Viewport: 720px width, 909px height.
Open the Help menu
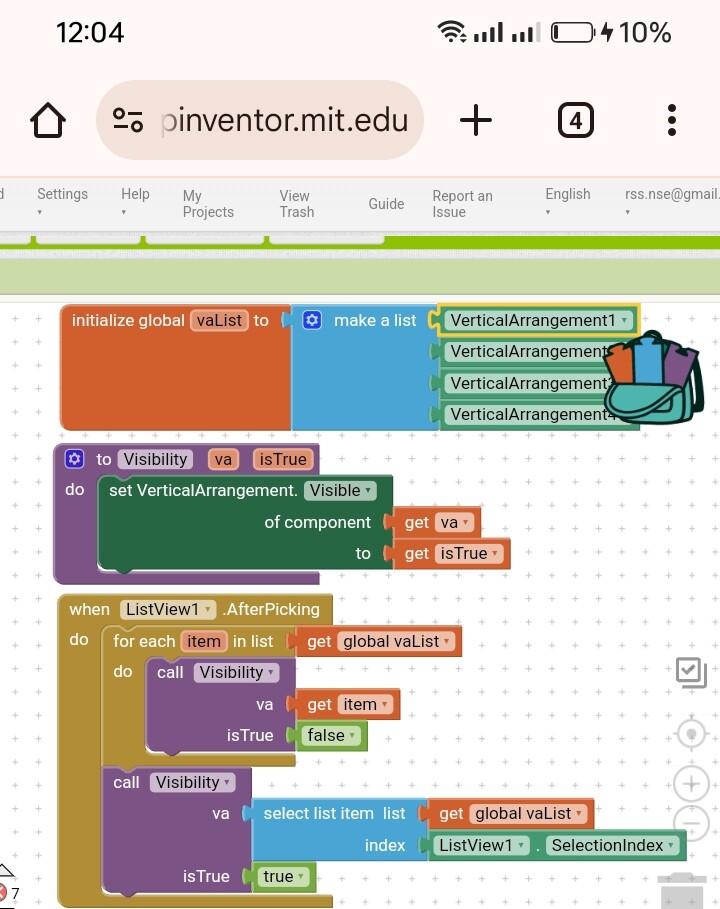point(135,201)
